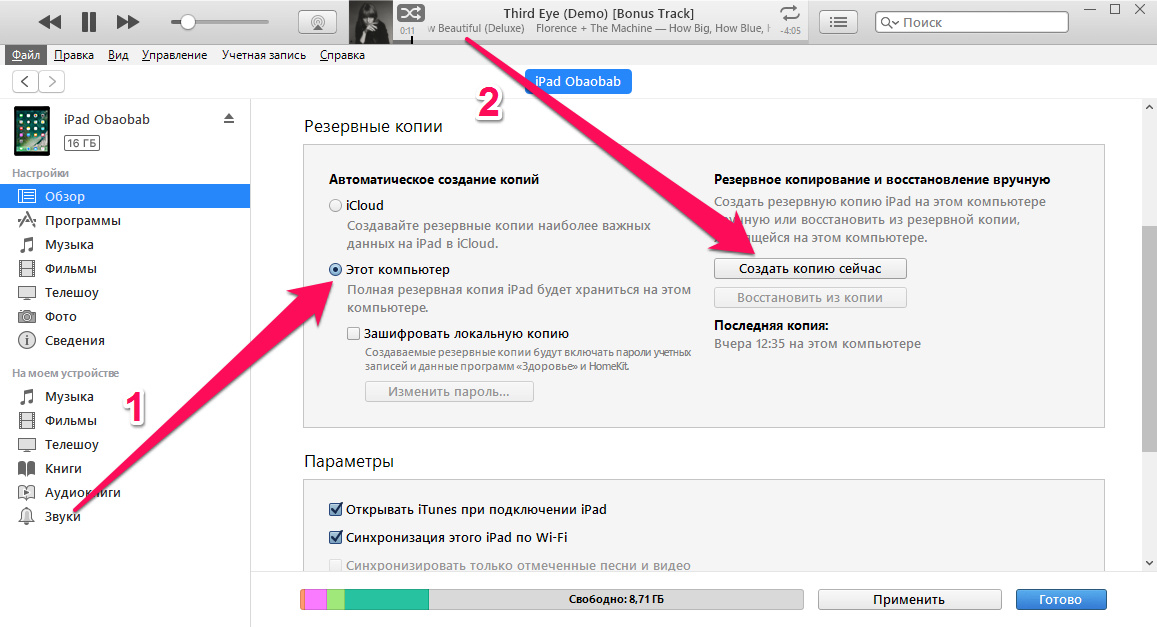Click the storage capacity usage bar
Screen dimensions: 1157x627
pyautogui.click(x=552, y=599)
